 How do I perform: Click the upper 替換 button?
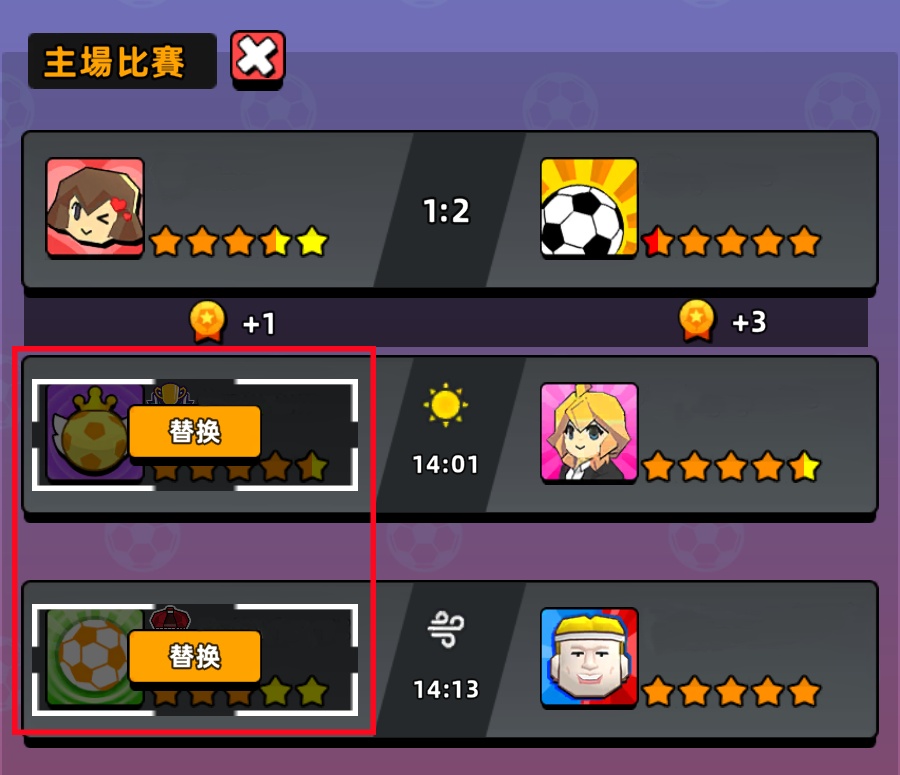pyautogui.click(x=195, y=432)
